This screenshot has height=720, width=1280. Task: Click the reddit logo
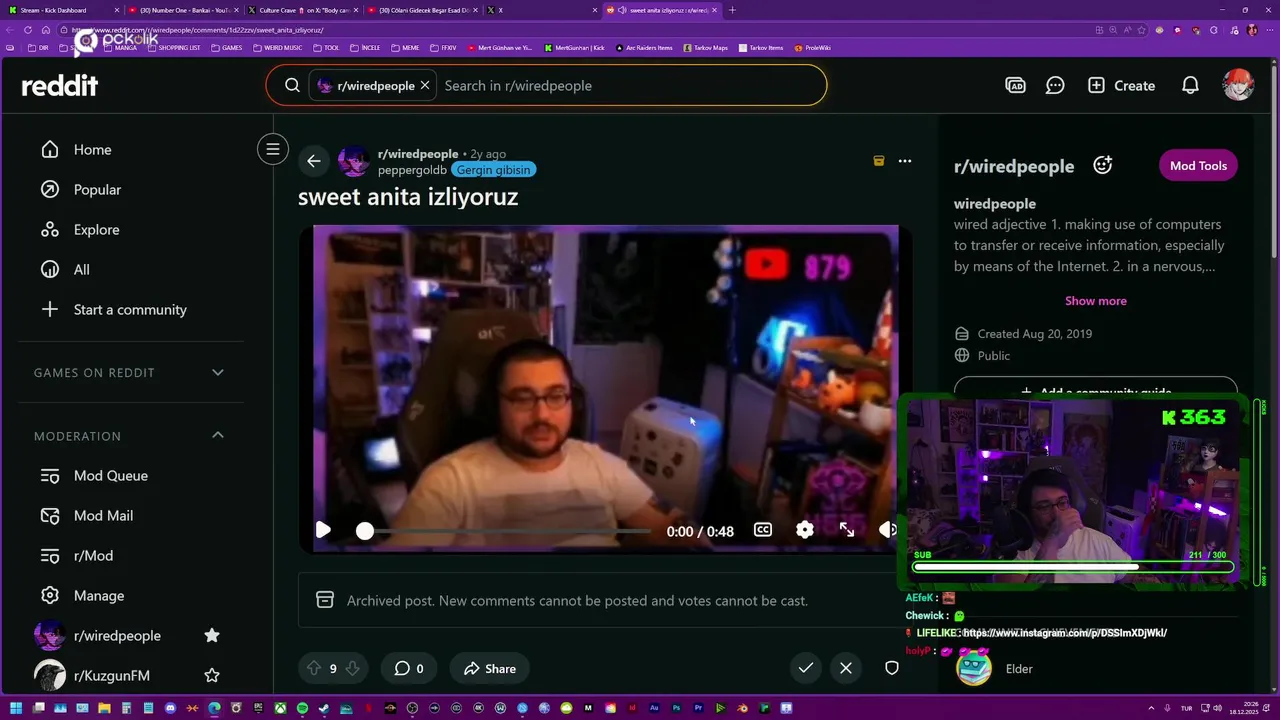click(60, 86)
